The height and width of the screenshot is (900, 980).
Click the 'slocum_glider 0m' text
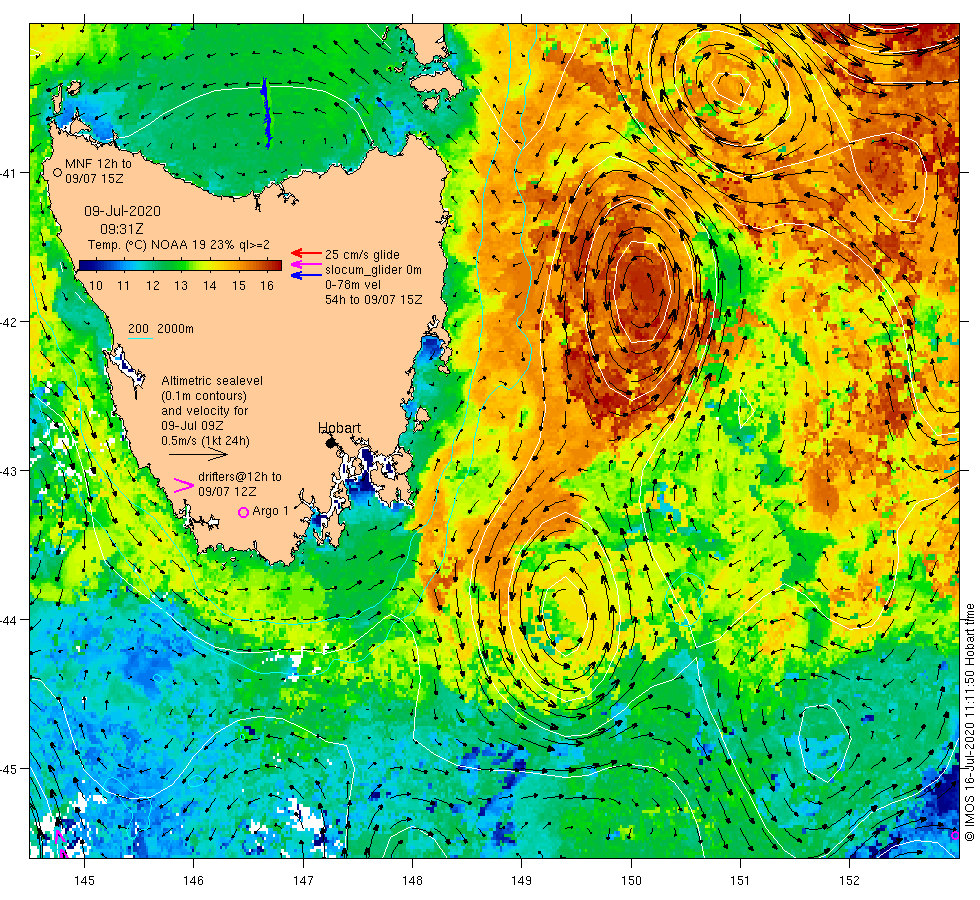pos(373,270)
